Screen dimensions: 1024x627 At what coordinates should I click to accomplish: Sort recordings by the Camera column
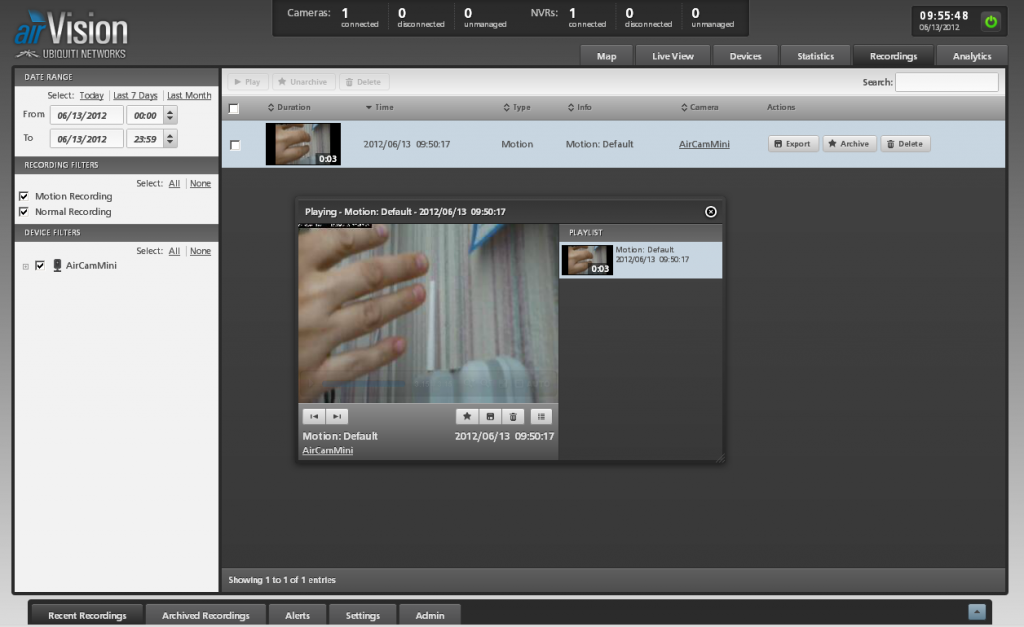[699, 107]
